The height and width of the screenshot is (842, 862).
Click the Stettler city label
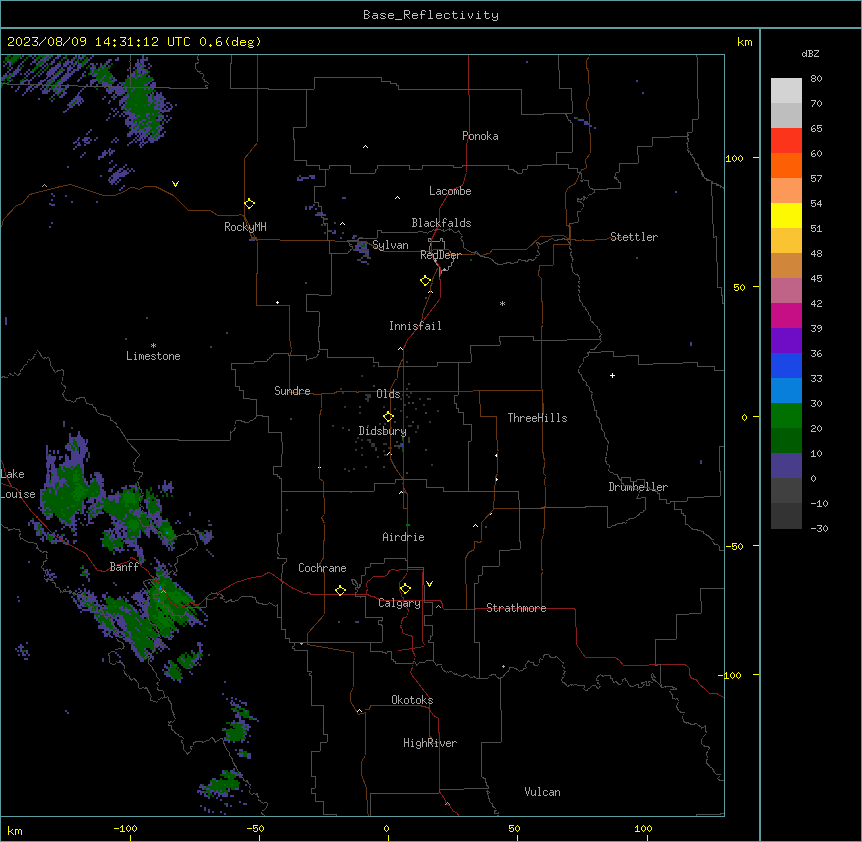tap(634, 237)
